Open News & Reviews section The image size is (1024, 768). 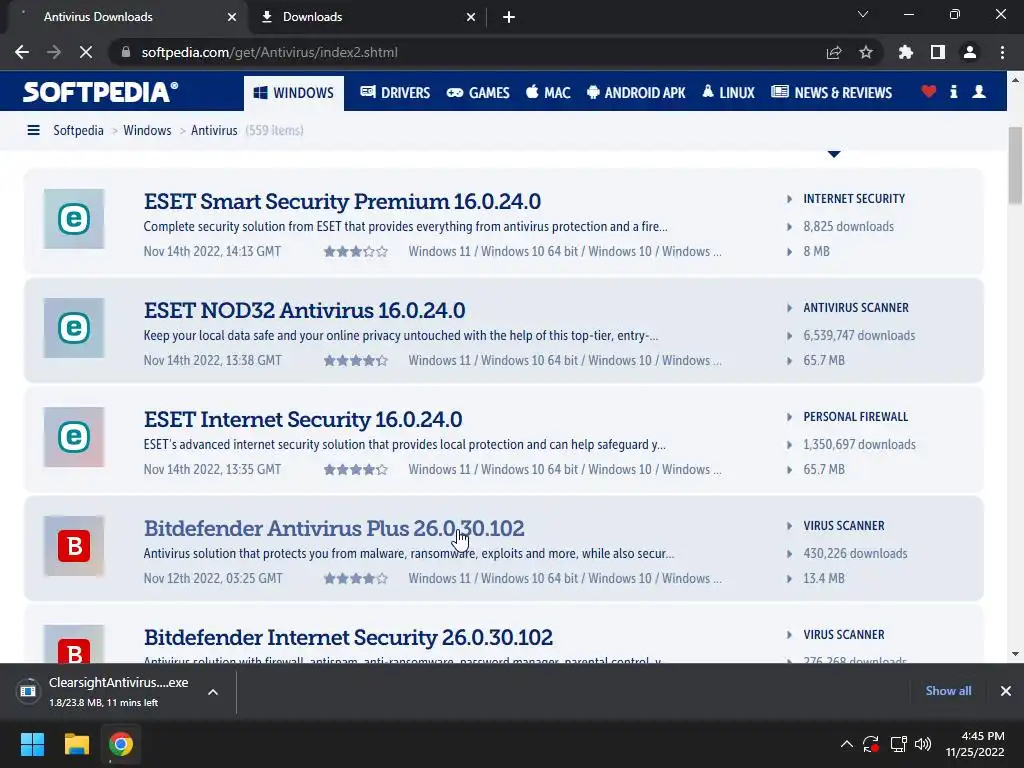point(831,93)
